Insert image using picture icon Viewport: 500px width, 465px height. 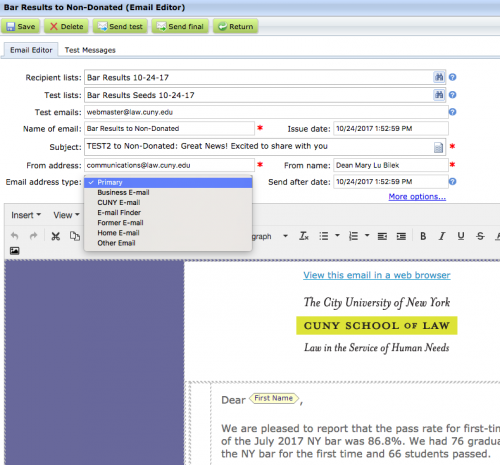pyautogui.click(x=15, y=251)
